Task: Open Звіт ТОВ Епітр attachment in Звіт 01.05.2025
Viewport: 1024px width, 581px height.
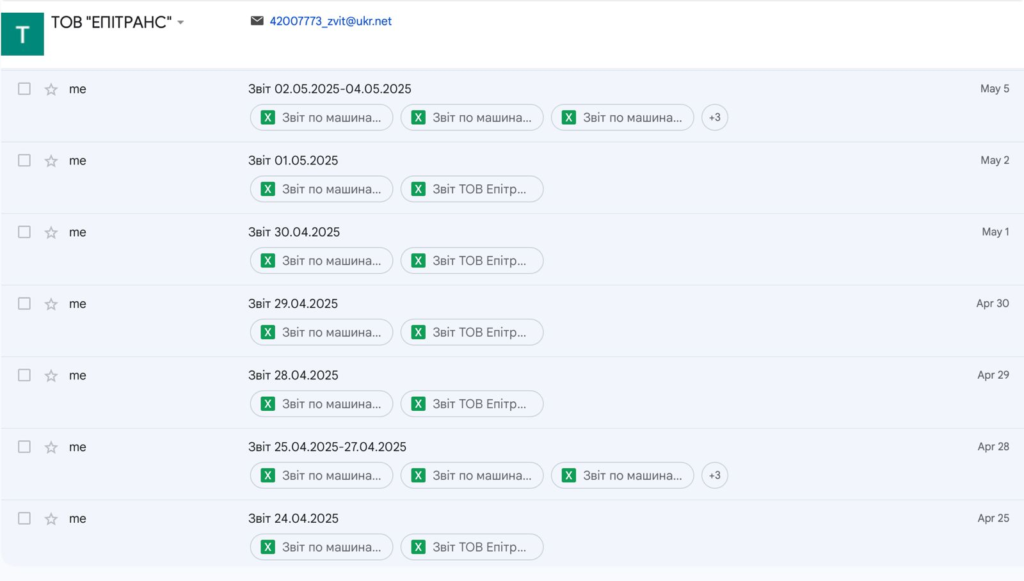Action: tap(472, 189)
